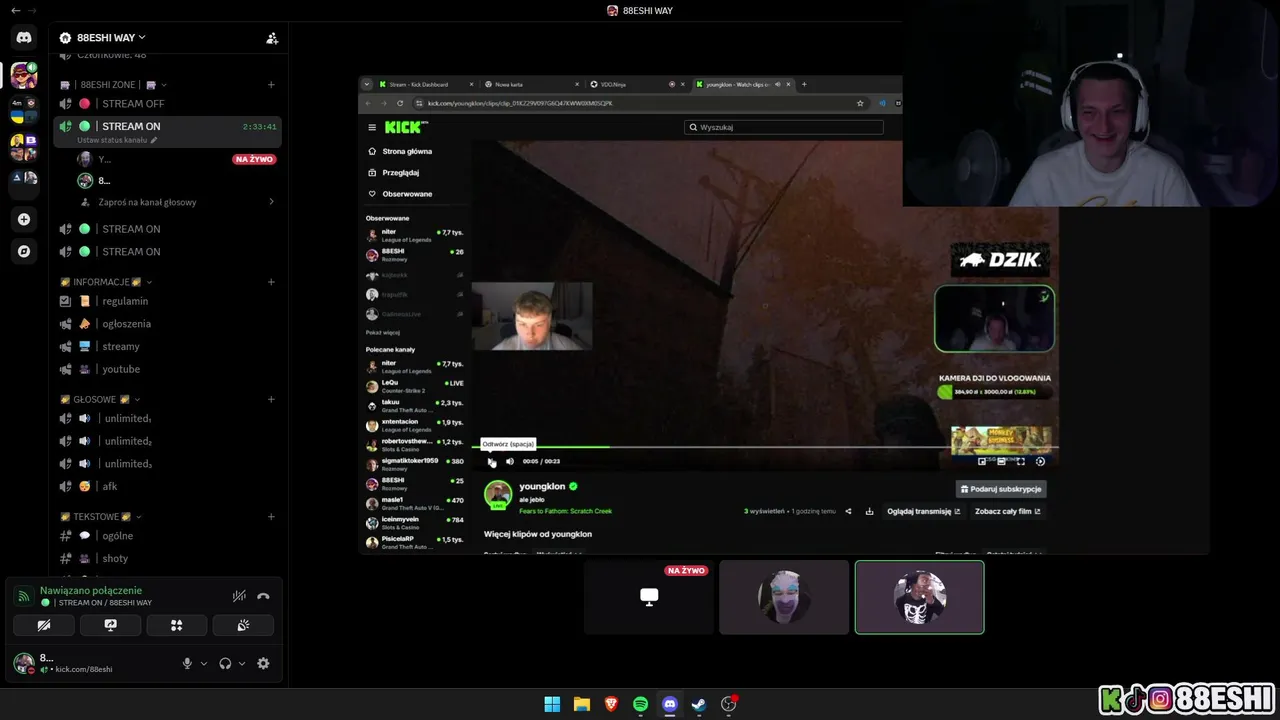Click the Oglądaj transmisję button
Viewport: 1280px width, 720px height.
pyautogui.click(x=923, y=511)
